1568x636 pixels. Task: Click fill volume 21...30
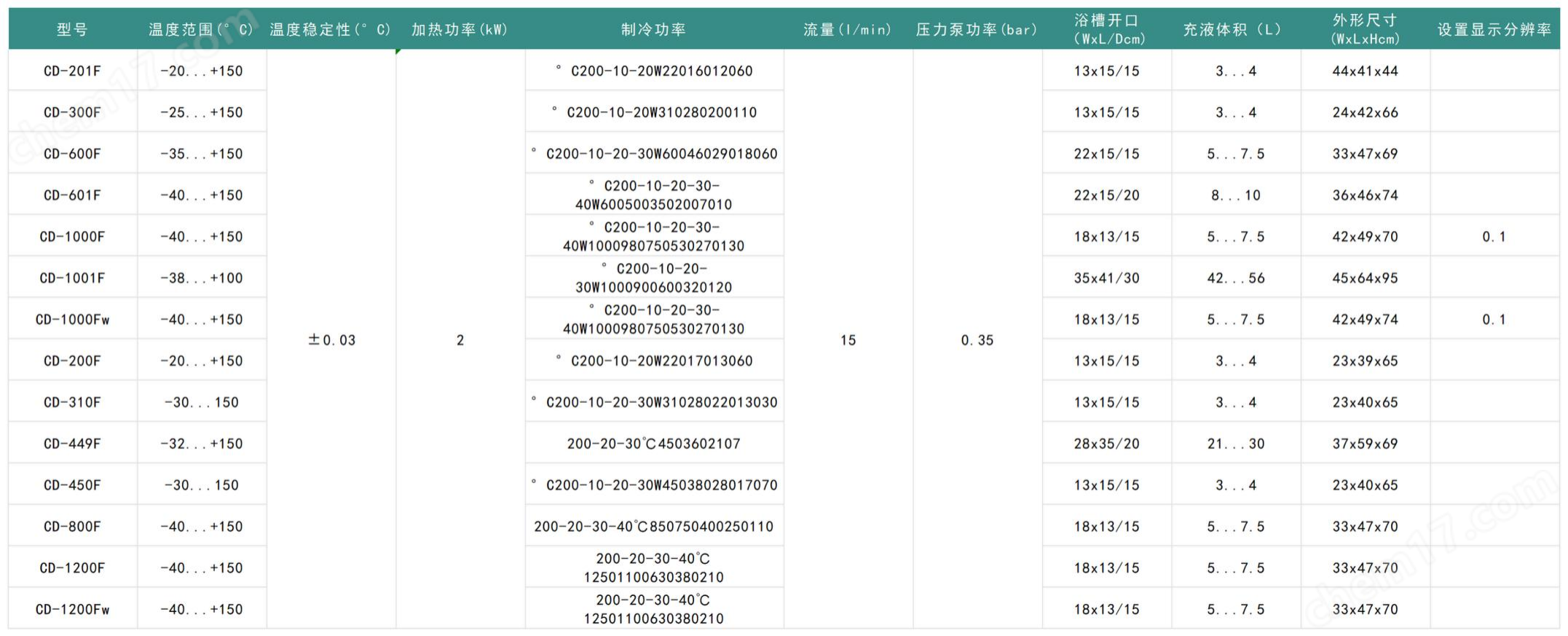tap(1236, 444)
